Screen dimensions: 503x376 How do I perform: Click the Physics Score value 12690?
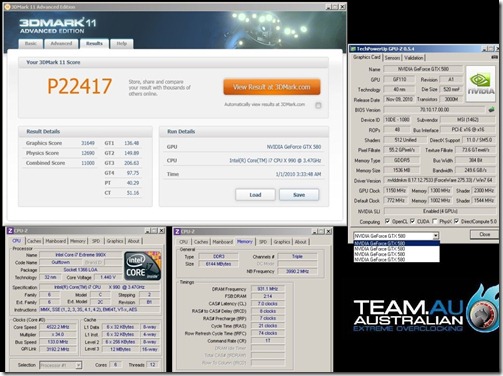click(x=88, y=153)
